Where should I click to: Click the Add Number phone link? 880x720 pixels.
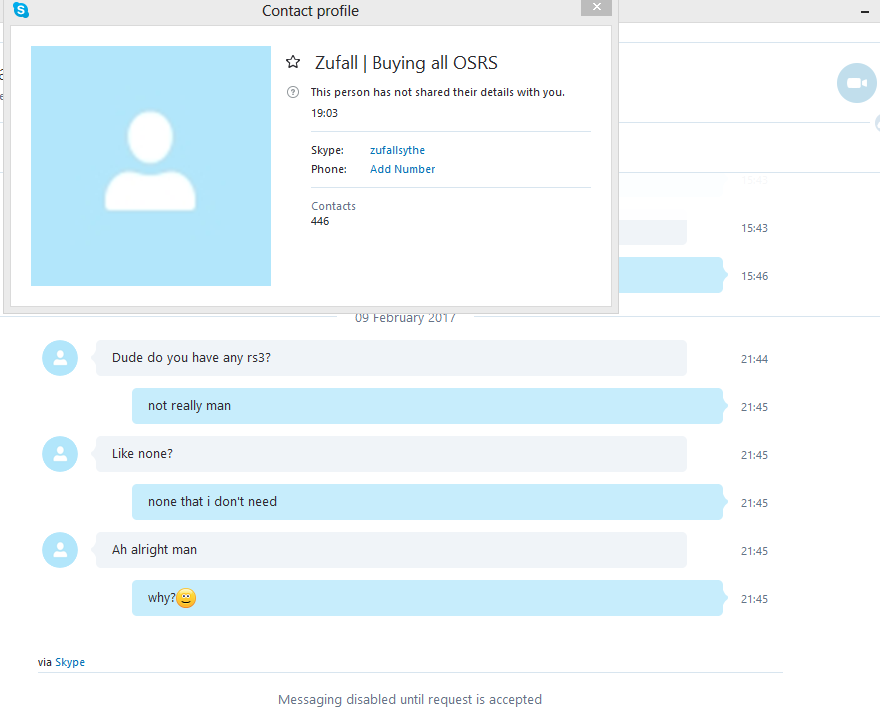402,169
